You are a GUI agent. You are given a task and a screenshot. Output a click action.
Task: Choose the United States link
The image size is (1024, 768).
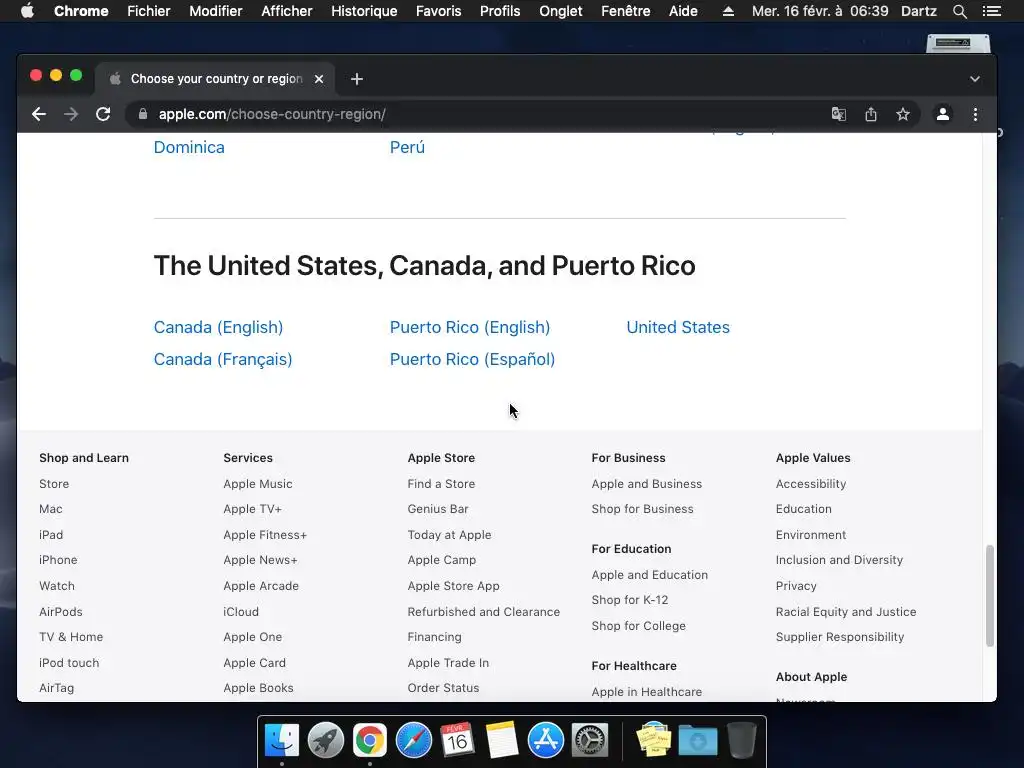pyautogui.click(x=678, y=327)
